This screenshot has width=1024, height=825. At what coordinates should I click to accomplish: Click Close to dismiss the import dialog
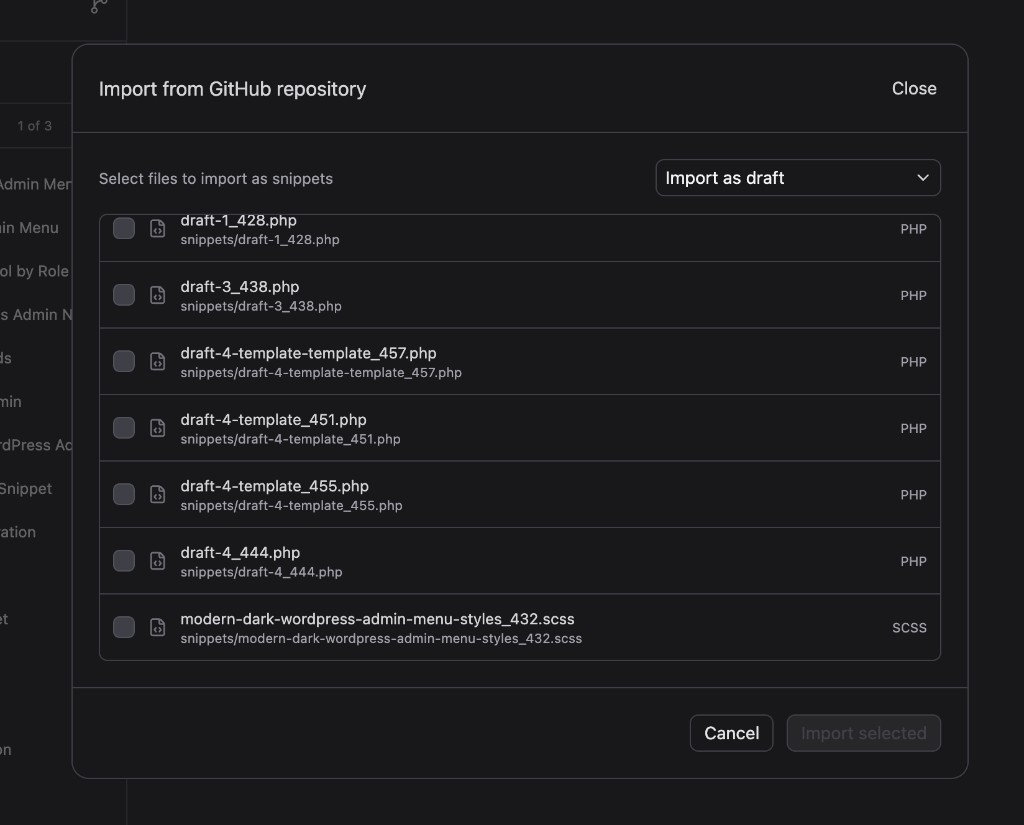pyautogui.click(x=913, y=89)
